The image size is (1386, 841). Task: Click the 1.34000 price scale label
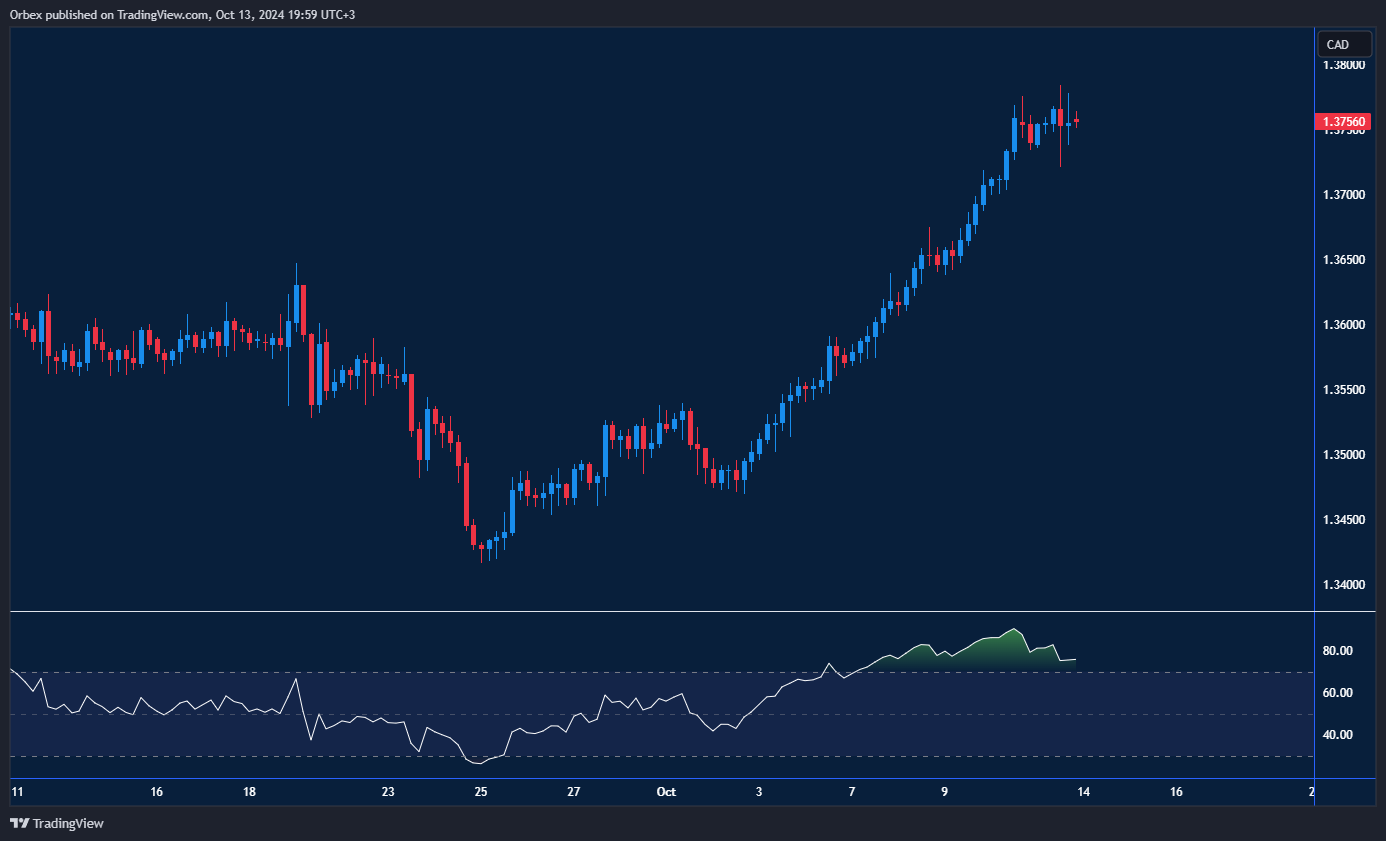[1343, 585]
